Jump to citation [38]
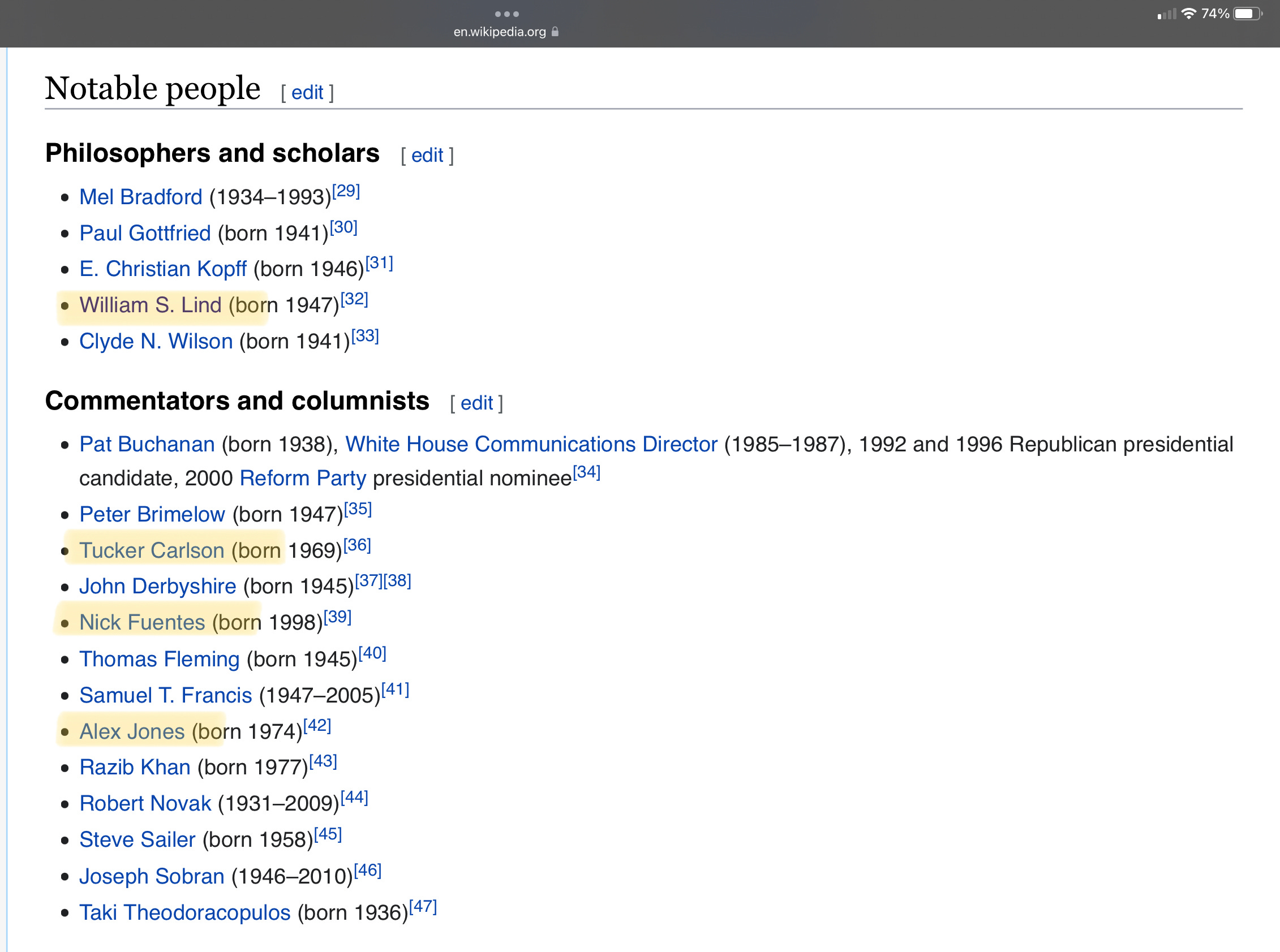The height and width of the screenshot is (952, 1280). [x=397, y=580]
